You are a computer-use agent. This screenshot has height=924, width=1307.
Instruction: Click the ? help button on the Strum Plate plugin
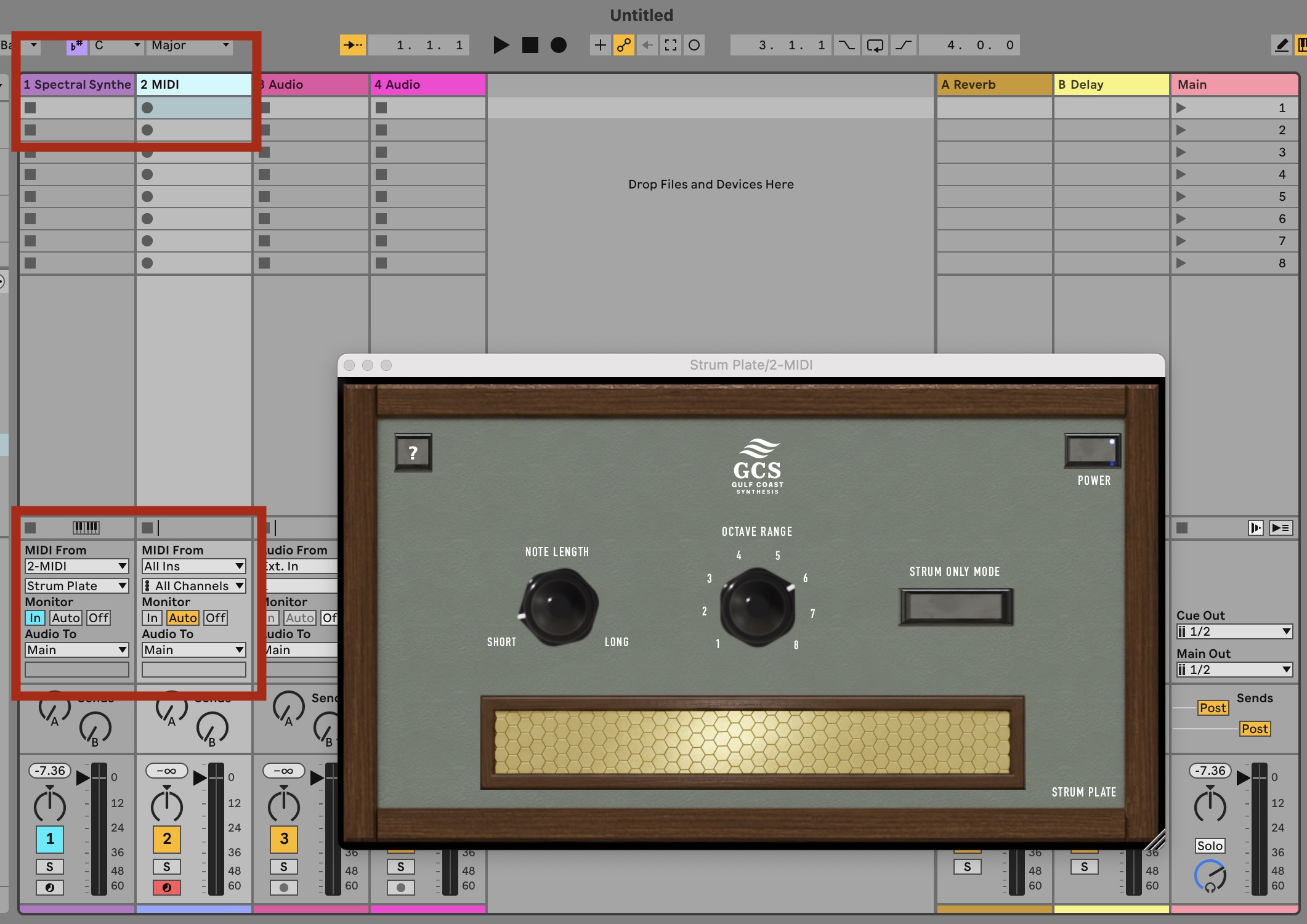(413, 453)
